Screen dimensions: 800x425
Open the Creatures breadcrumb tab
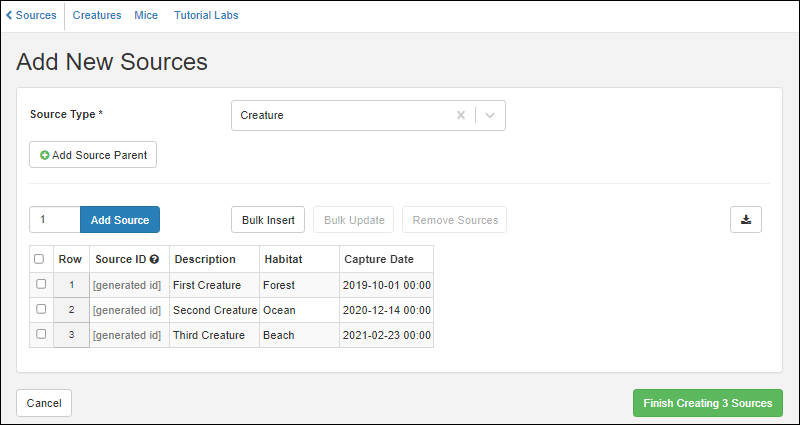pyautogui.click(x=97, y=16)
